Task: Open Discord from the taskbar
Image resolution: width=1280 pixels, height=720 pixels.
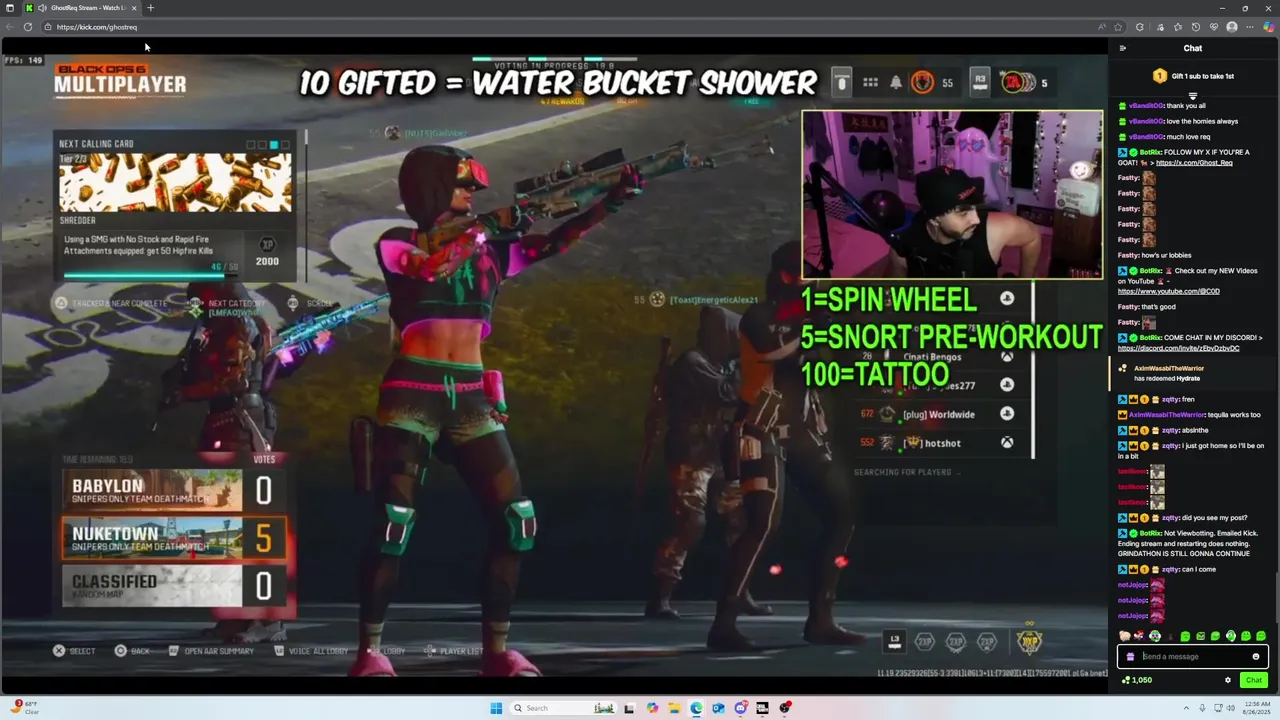Action: pos(740,708)
